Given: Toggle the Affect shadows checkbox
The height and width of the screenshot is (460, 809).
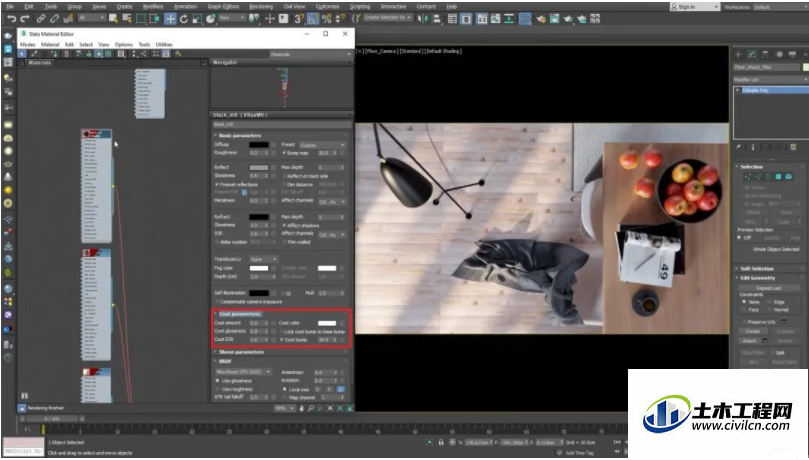Looking at the screenshot, I should (x=284, y=225).
